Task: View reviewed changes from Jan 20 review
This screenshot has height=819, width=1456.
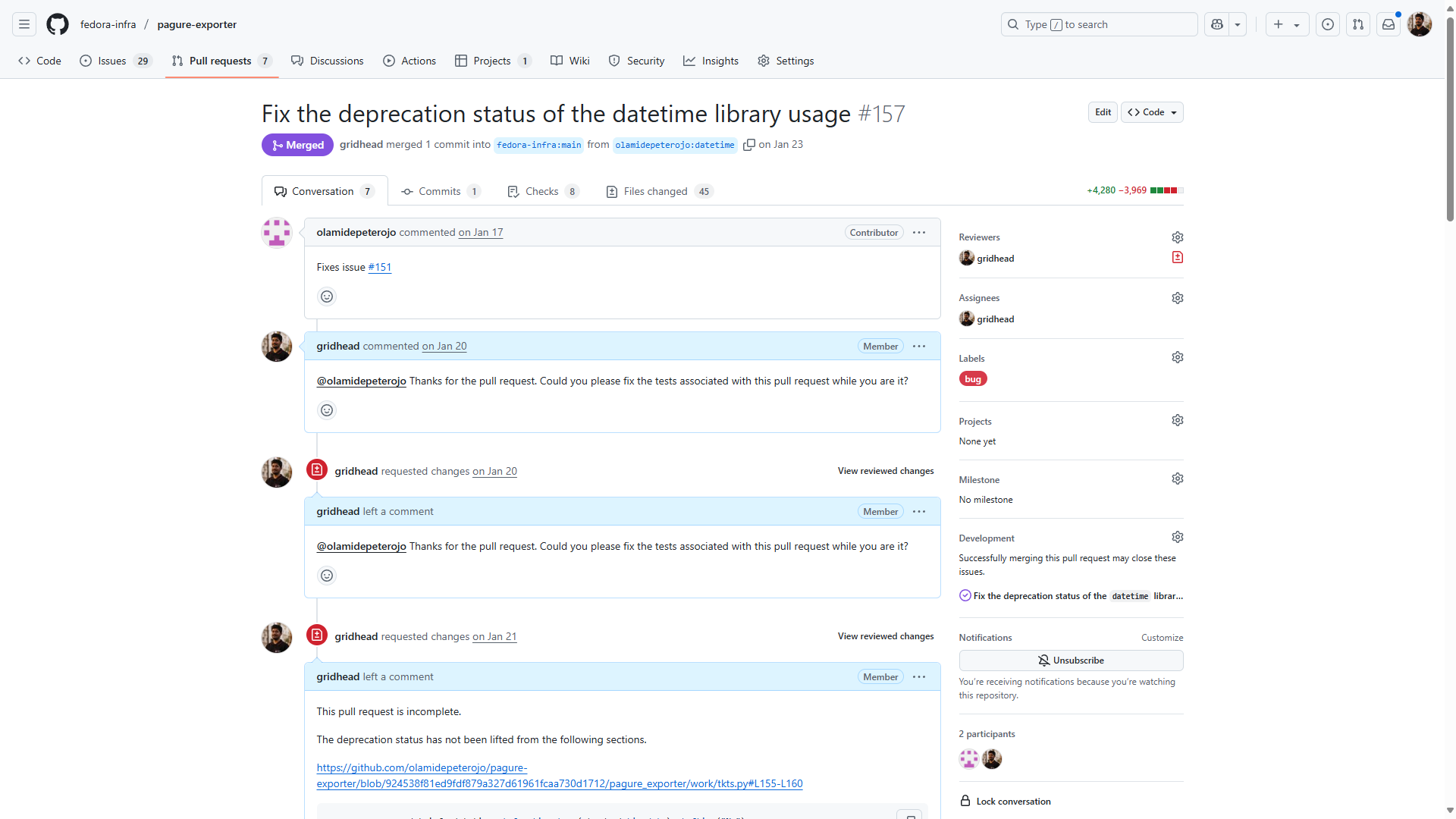Action: tap(886, 471)
